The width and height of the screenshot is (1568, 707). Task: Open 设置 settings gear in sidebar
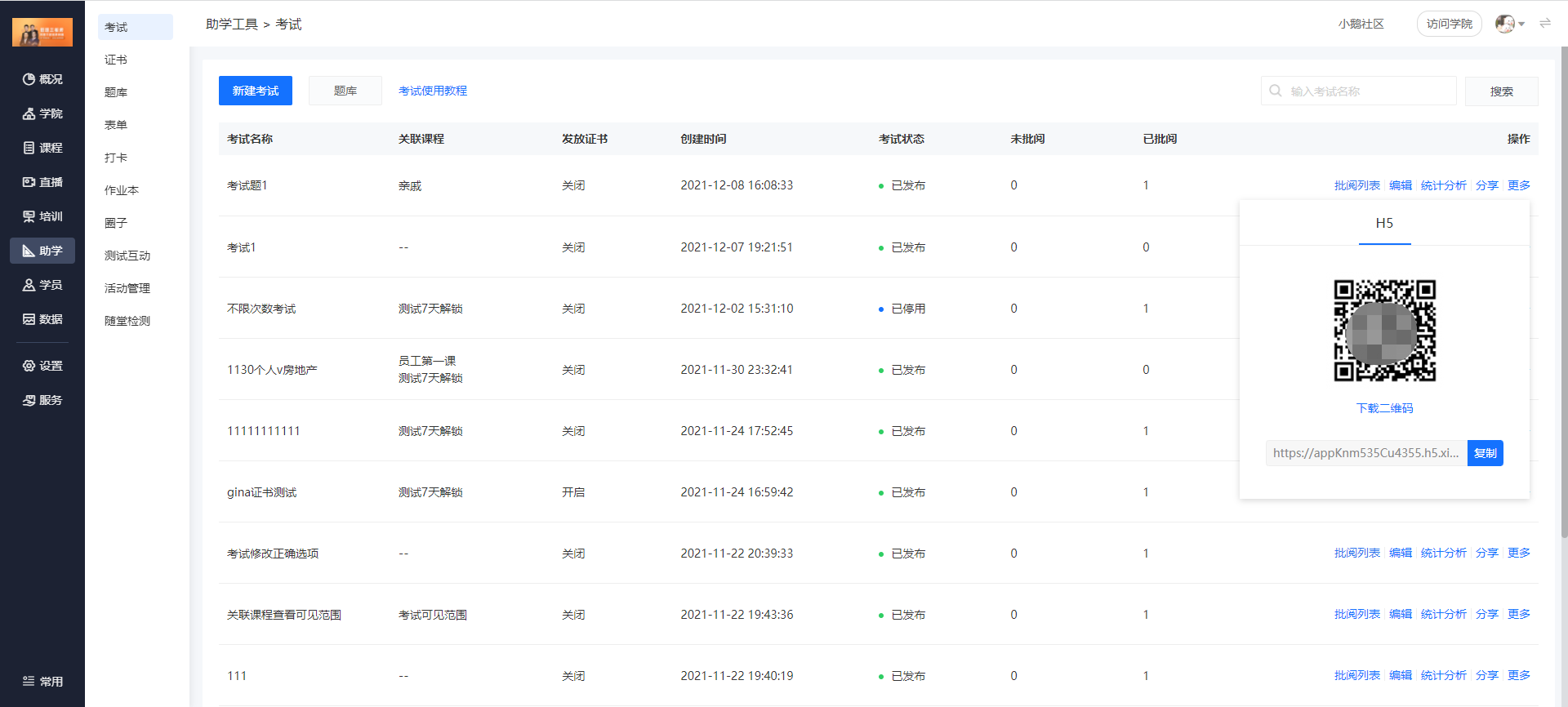click(x=42, y=366)
